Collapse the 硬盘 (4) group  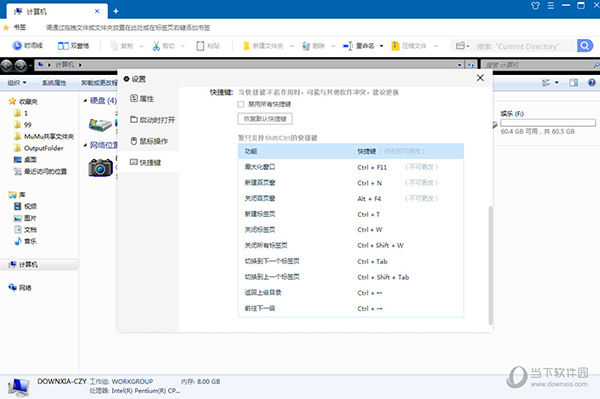[x=85, y=101]
